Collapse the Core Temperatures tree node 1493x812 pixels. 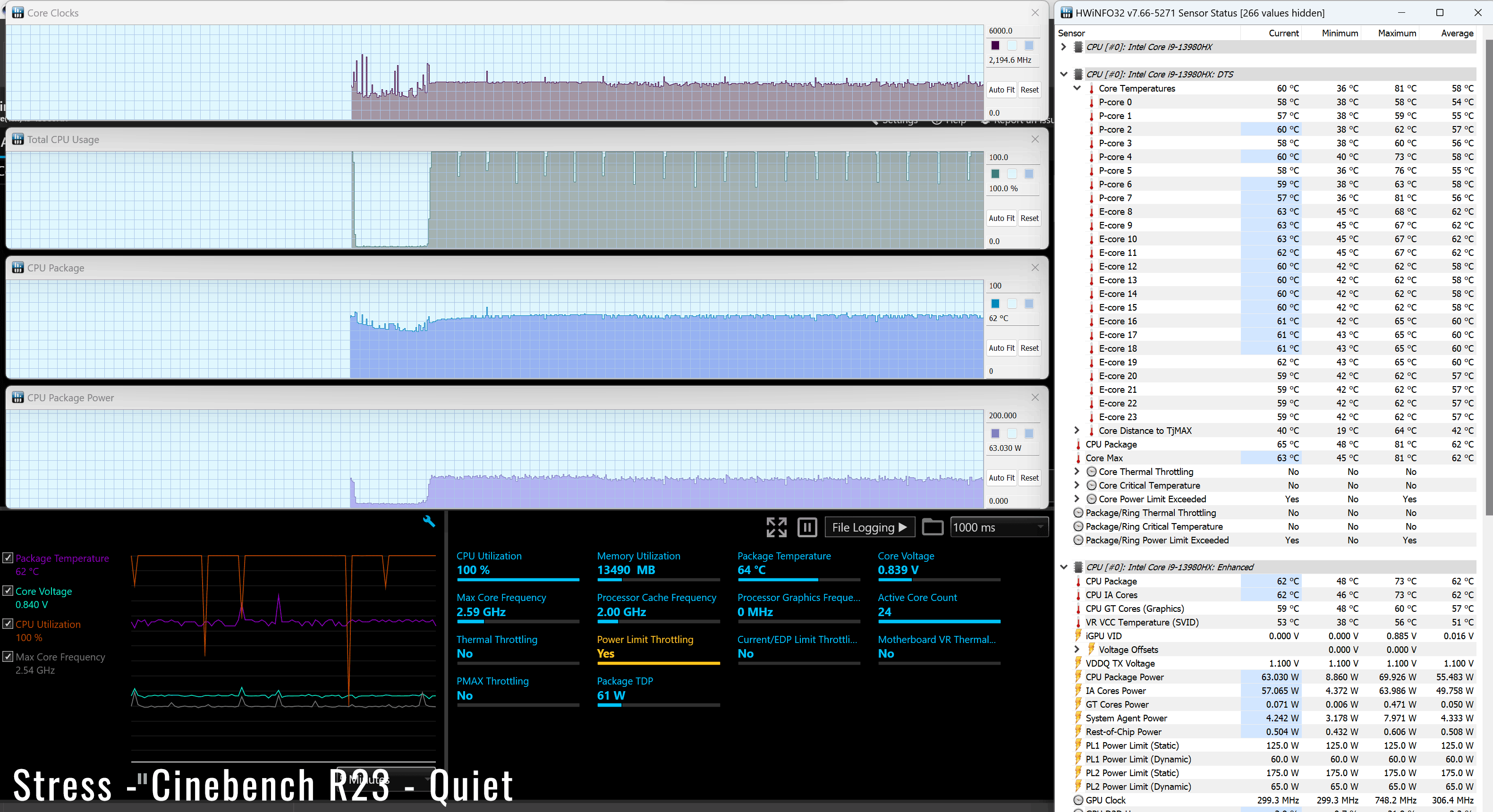click(x=1077, y=88)
